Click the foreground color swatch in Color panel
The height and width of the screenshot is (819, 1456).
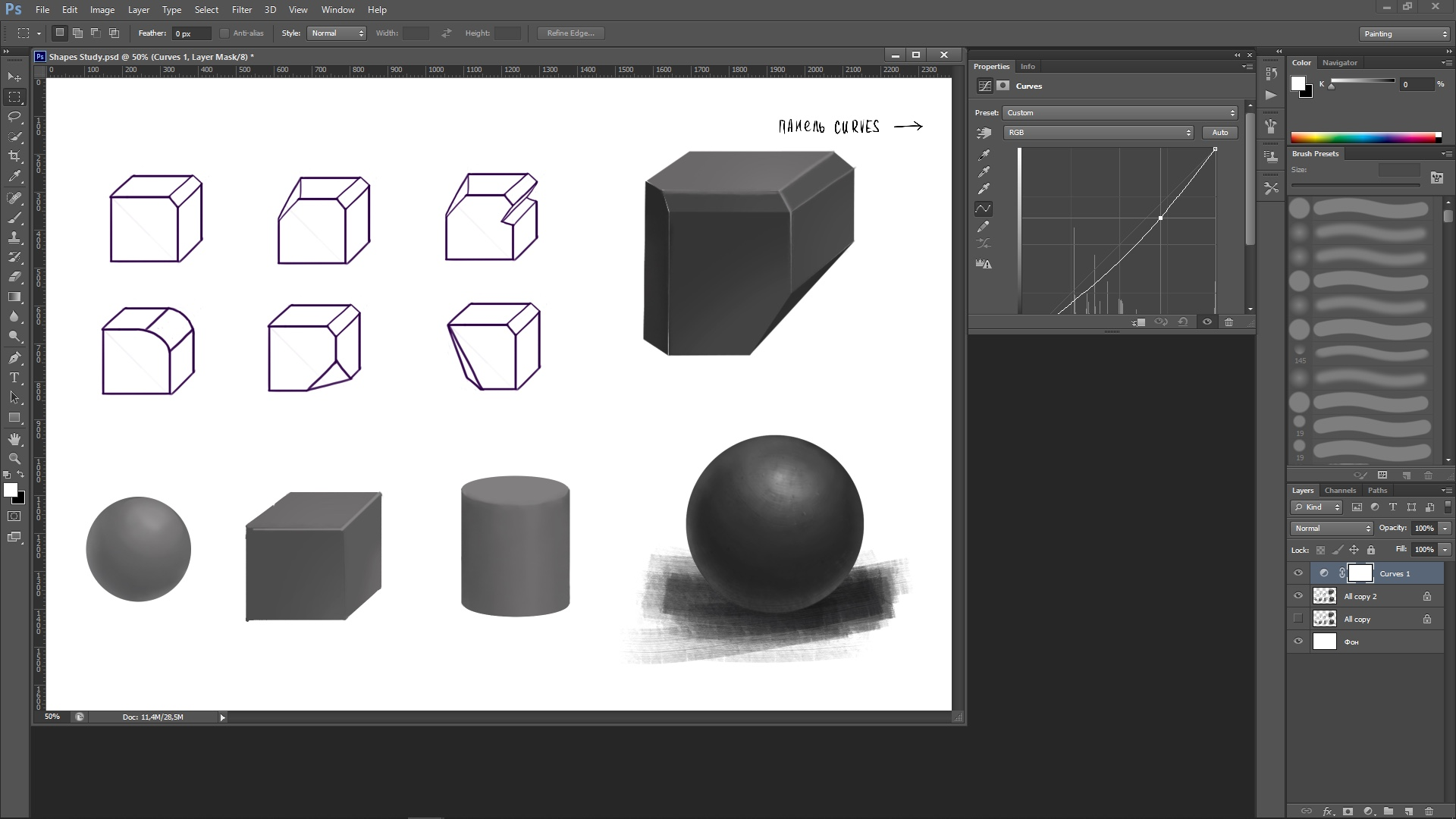pyautogui.click(x=1298, y=83)
